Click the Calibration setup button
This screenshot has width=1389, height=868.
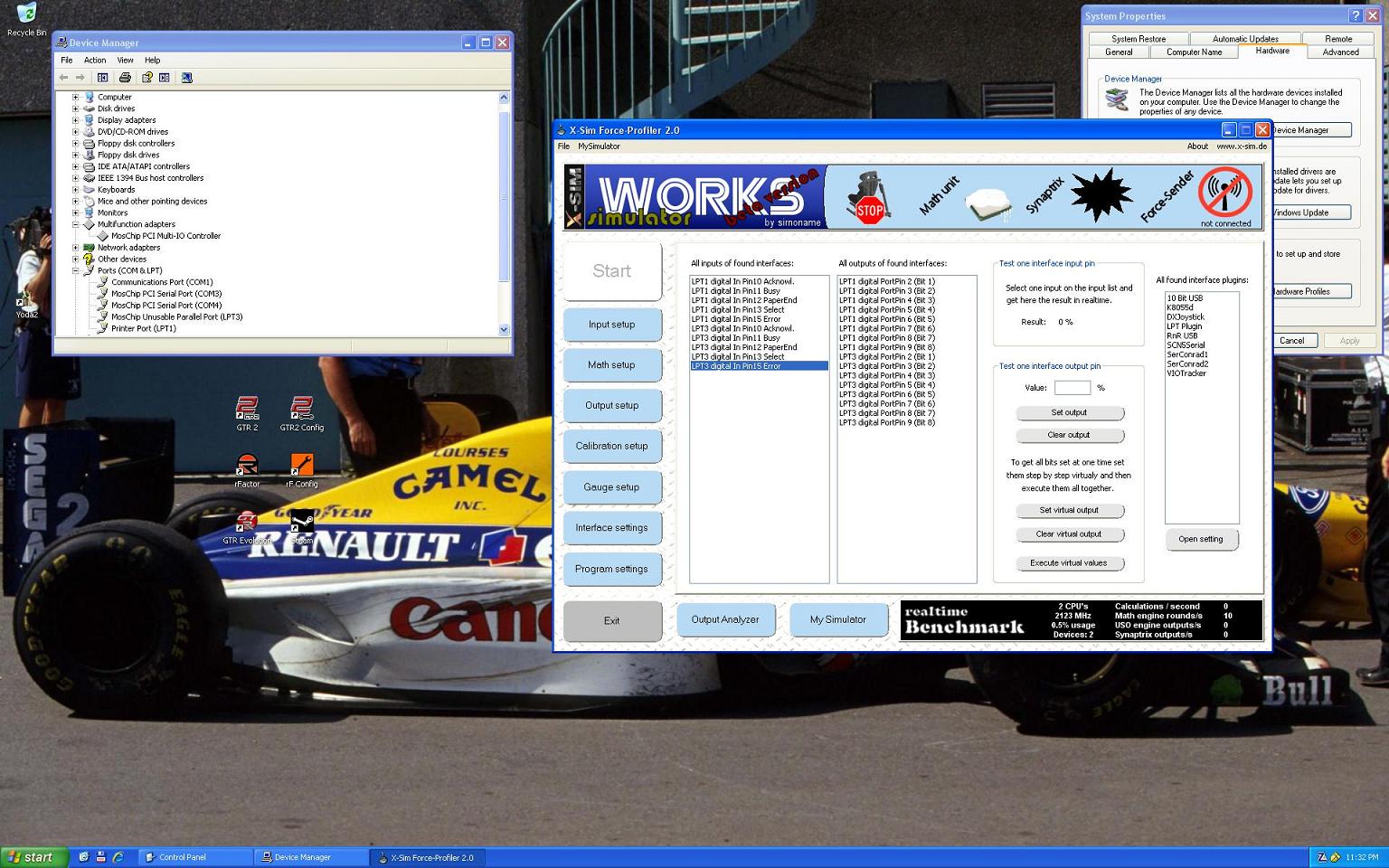(x=612, y=447)
